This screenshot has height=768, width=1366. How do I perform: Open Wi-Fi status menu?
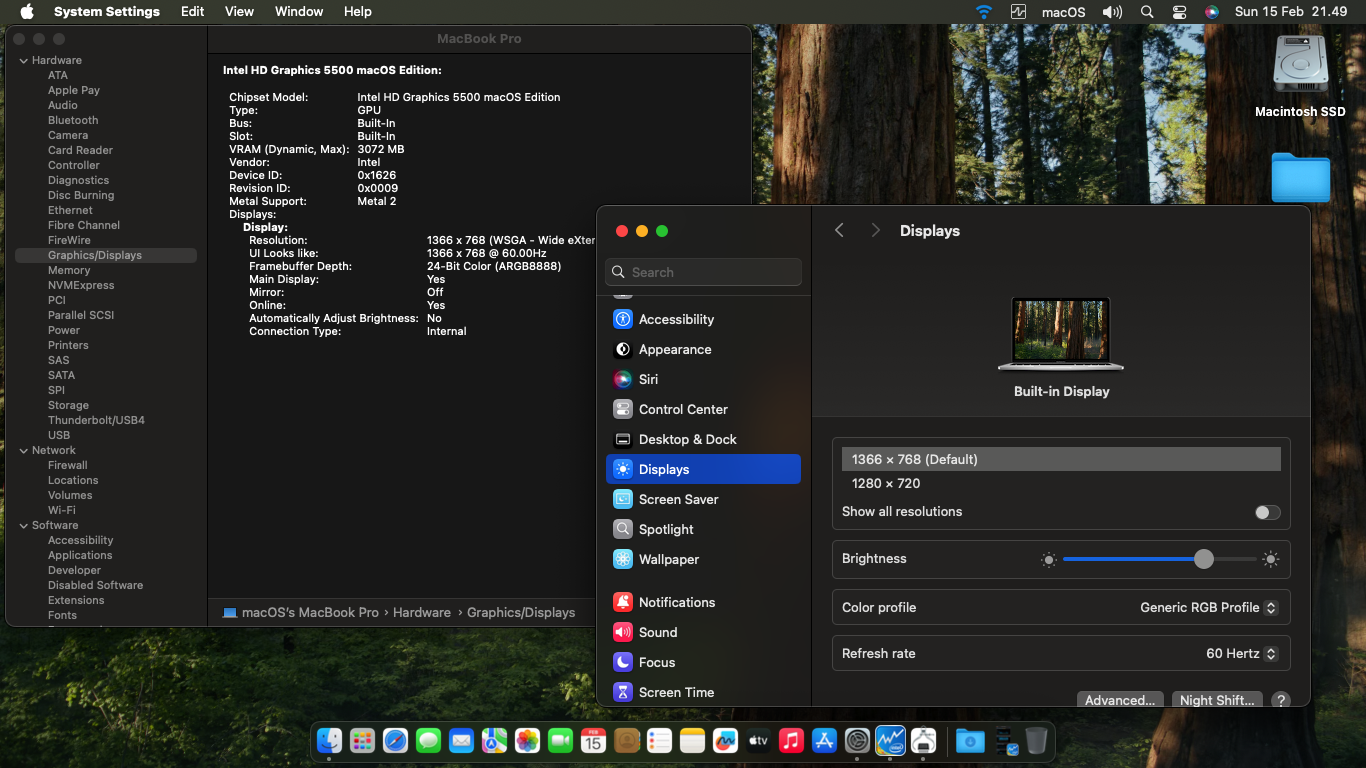(x=984, y=12)
